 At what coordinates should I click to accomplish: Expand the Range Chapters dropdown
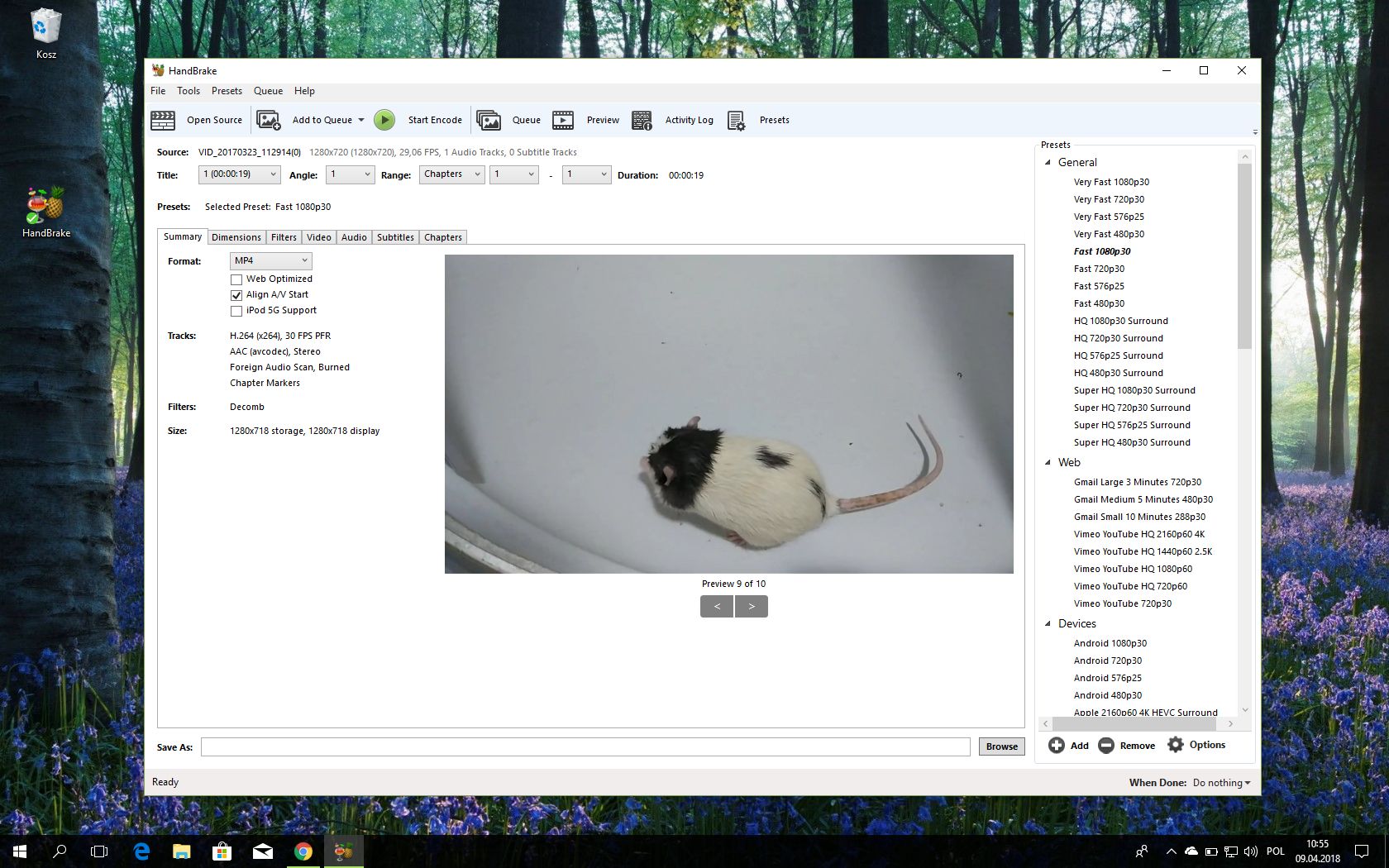[451, 174]
